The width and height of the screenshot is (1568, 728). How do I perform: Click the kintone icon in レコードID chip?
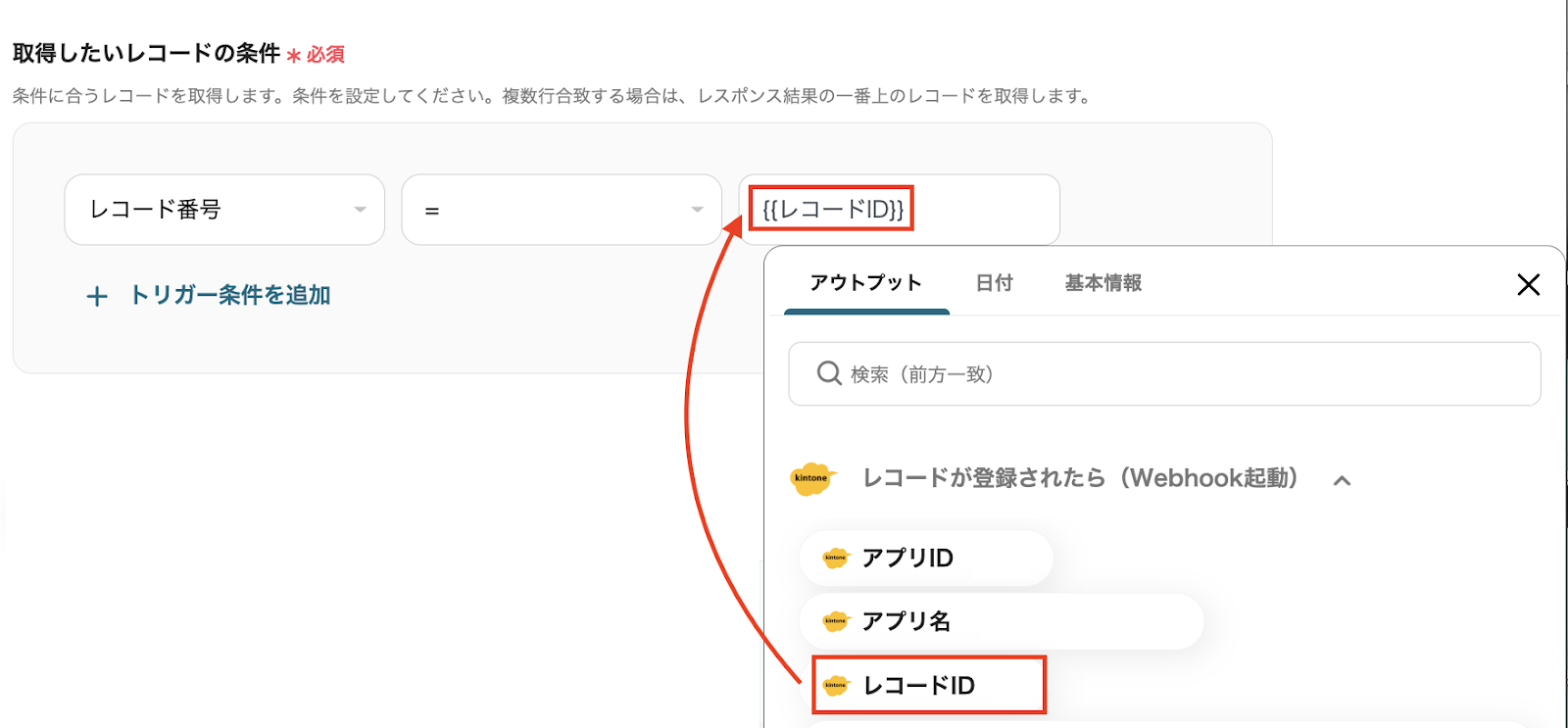point(836,686)
